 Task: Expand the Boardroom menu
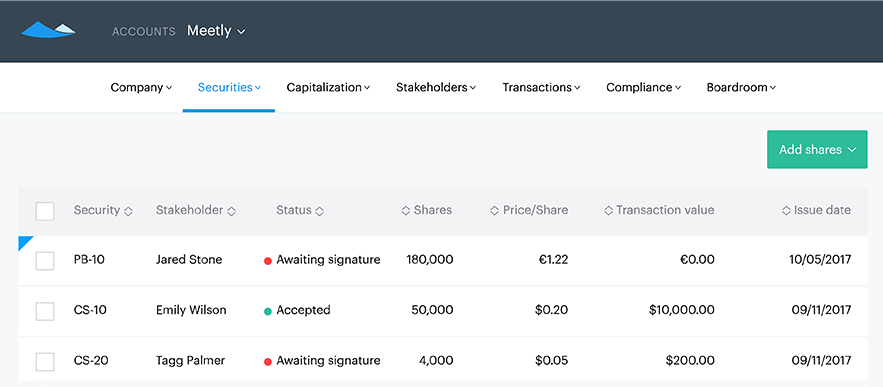[742, 87]
